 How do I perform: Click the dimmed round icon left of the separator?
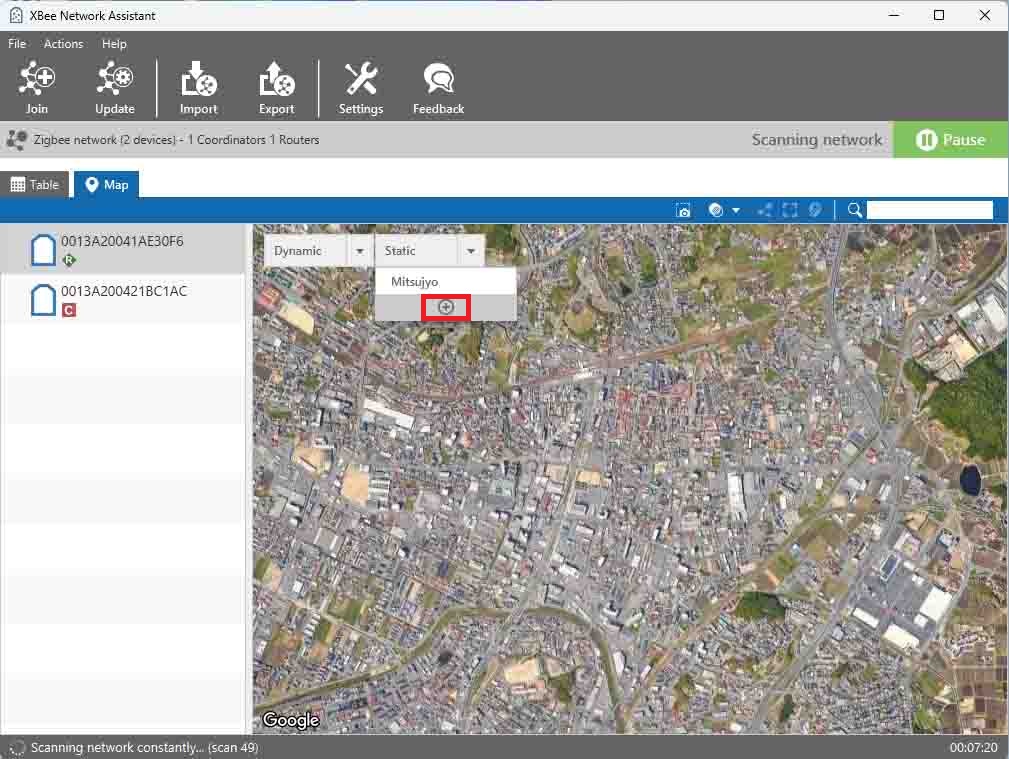pos(815,211)
